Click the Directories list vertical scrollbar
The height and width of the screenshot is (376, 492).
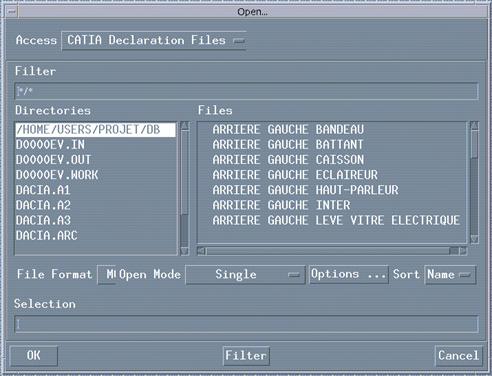tap(185, 189)
